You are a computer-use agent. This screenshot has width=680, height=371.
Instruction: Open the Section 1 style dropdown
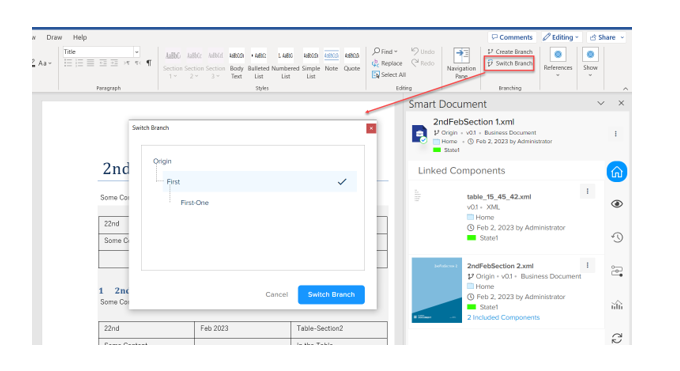[173, 63]
